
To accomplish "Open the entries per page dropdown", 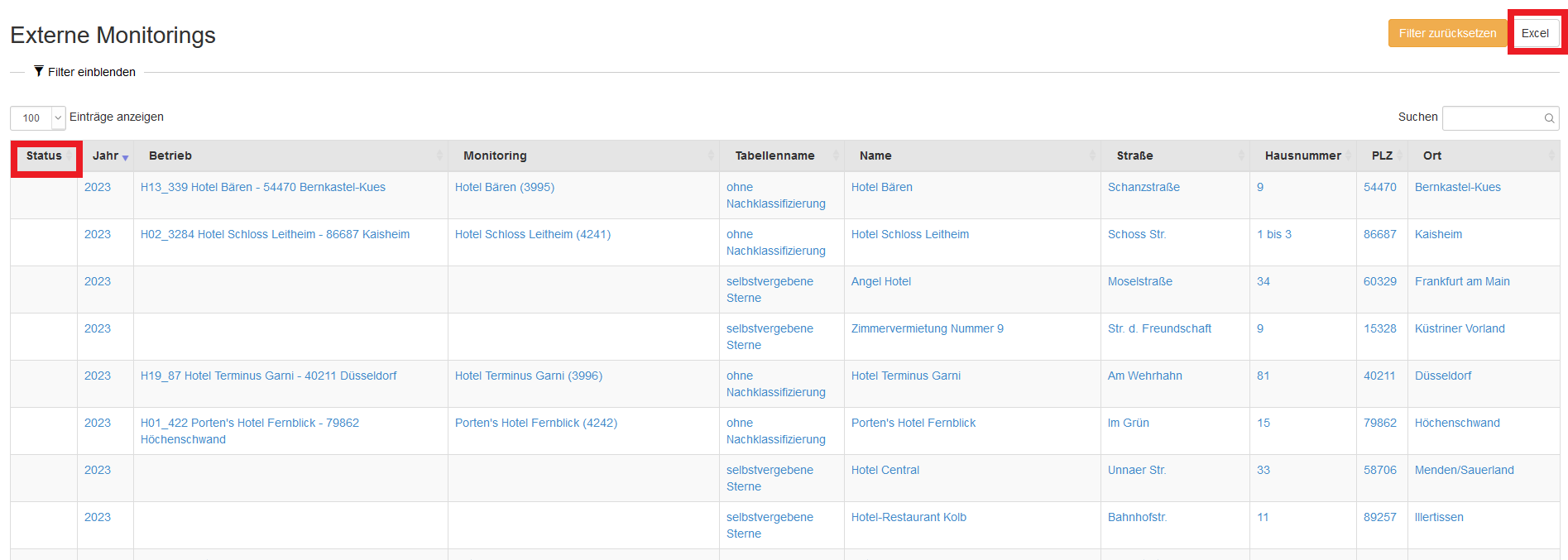I will (x=37, y=118).
